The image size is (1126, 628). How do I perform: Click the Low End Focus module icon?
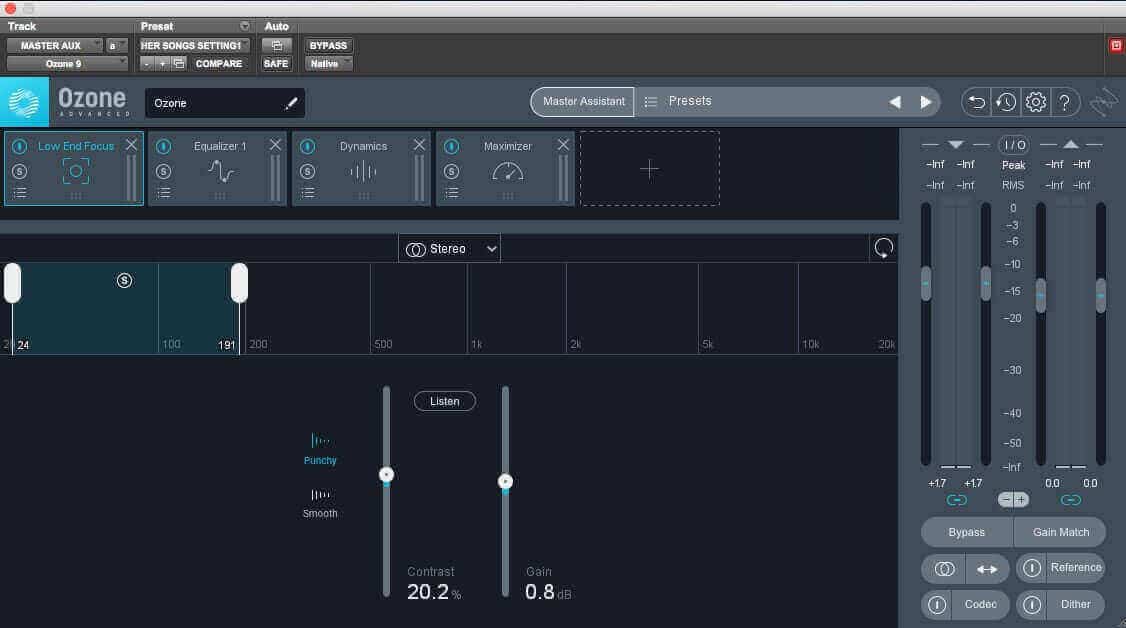coord(75,172)
